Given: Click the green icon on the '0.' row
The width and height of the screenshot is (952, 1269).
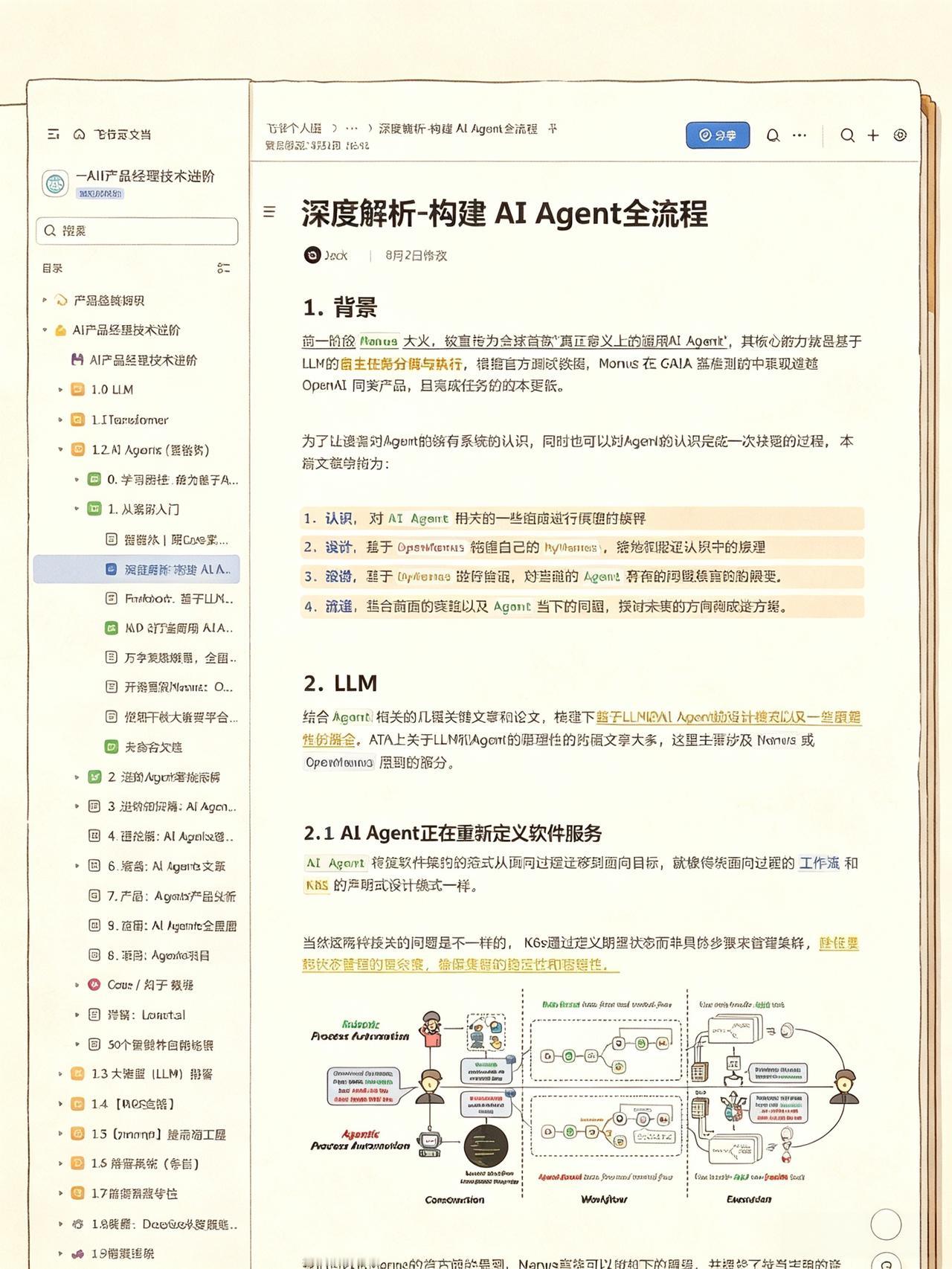Looking at the screenshot, I should coord(94,479).
